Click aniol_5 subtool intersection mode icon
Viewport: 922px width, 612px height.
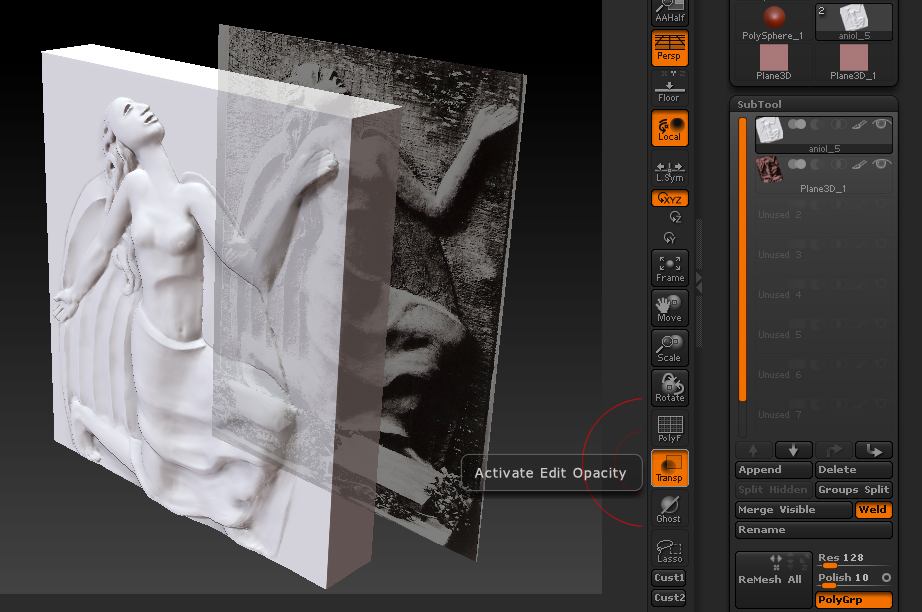tap(839, 125)
